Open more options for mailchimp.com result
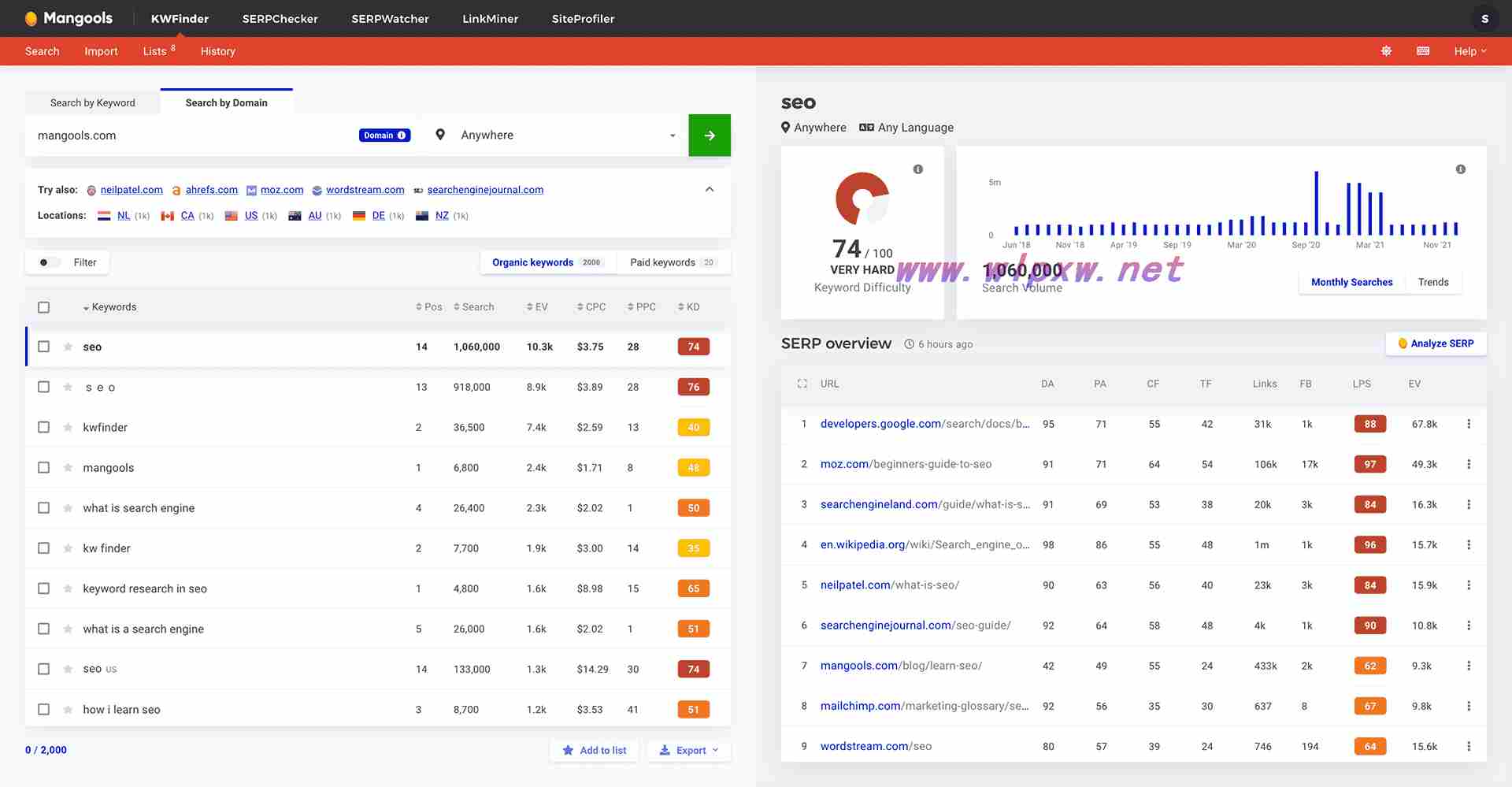This screenshot has height=787, width=1512. click(x=1469, y=706)
